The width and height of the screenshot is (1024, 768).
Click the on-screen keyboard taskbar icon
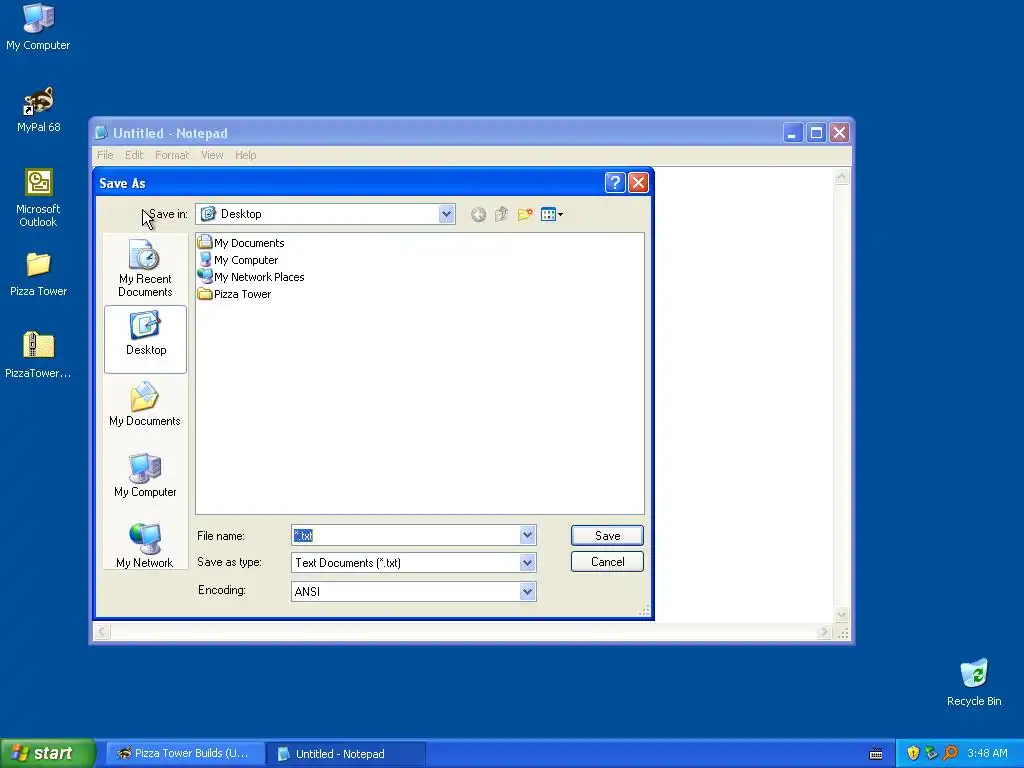pyautogui.click(x=876, y=754)
